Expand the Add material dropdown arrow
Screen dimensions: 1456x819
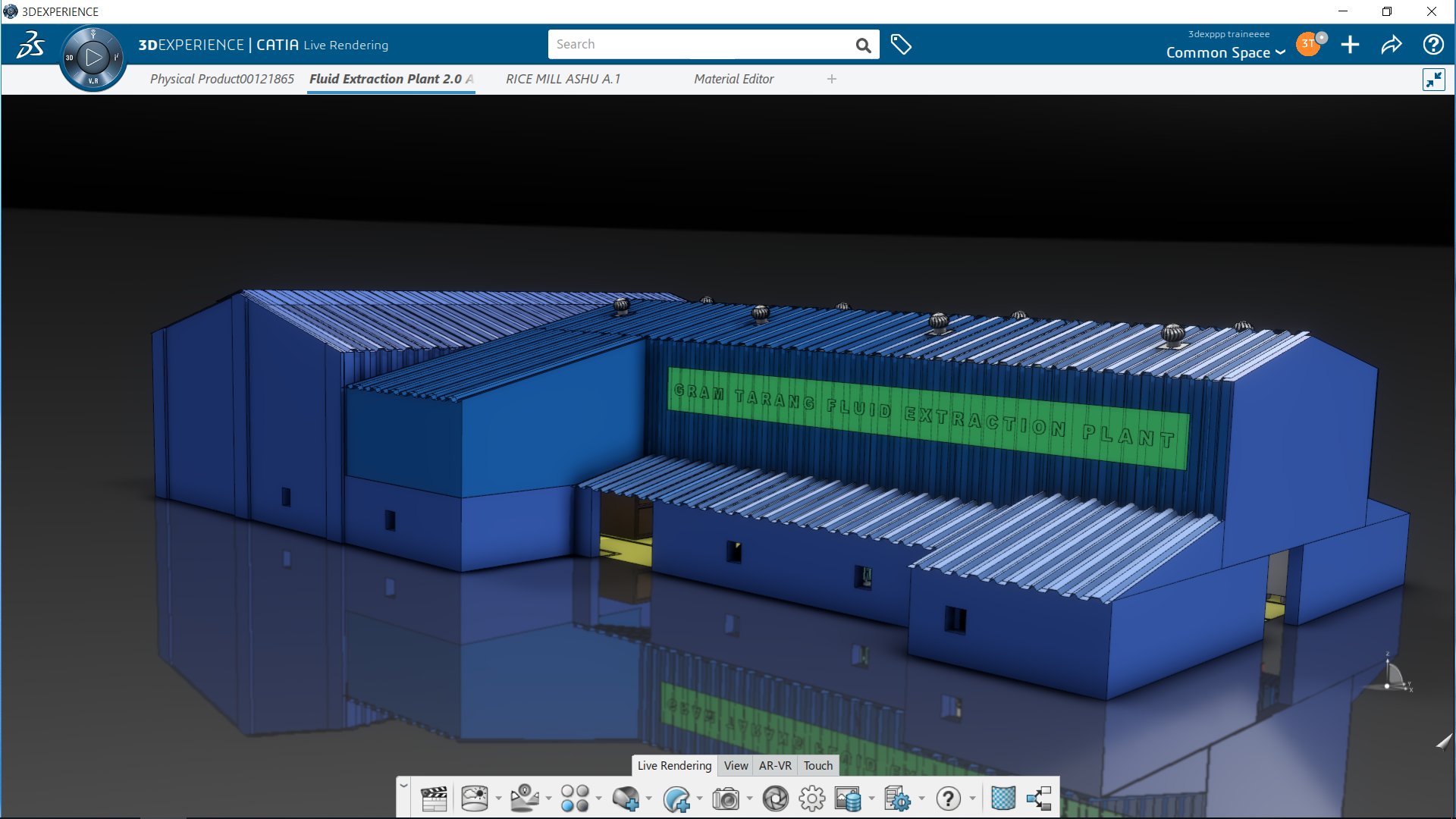(x=649, y=799)
